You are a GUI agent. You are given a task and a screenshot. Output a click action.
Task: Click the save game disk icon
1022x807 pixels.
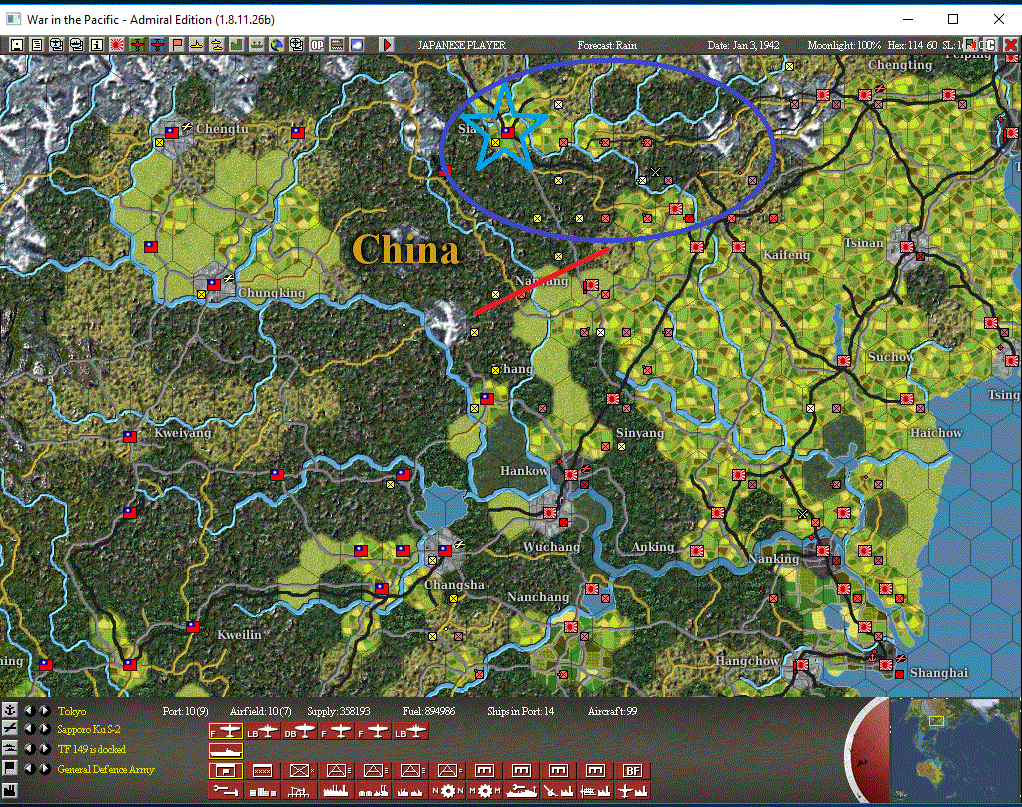(x=17, y=45)
